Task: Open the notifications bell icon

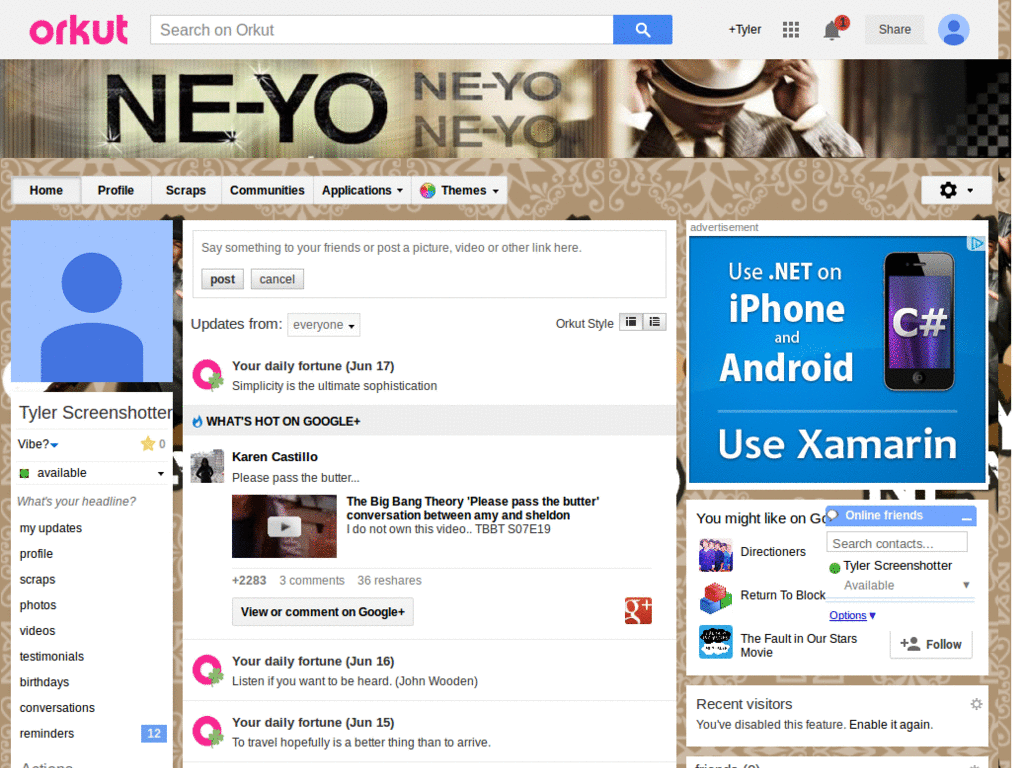Action: [833, 30]
